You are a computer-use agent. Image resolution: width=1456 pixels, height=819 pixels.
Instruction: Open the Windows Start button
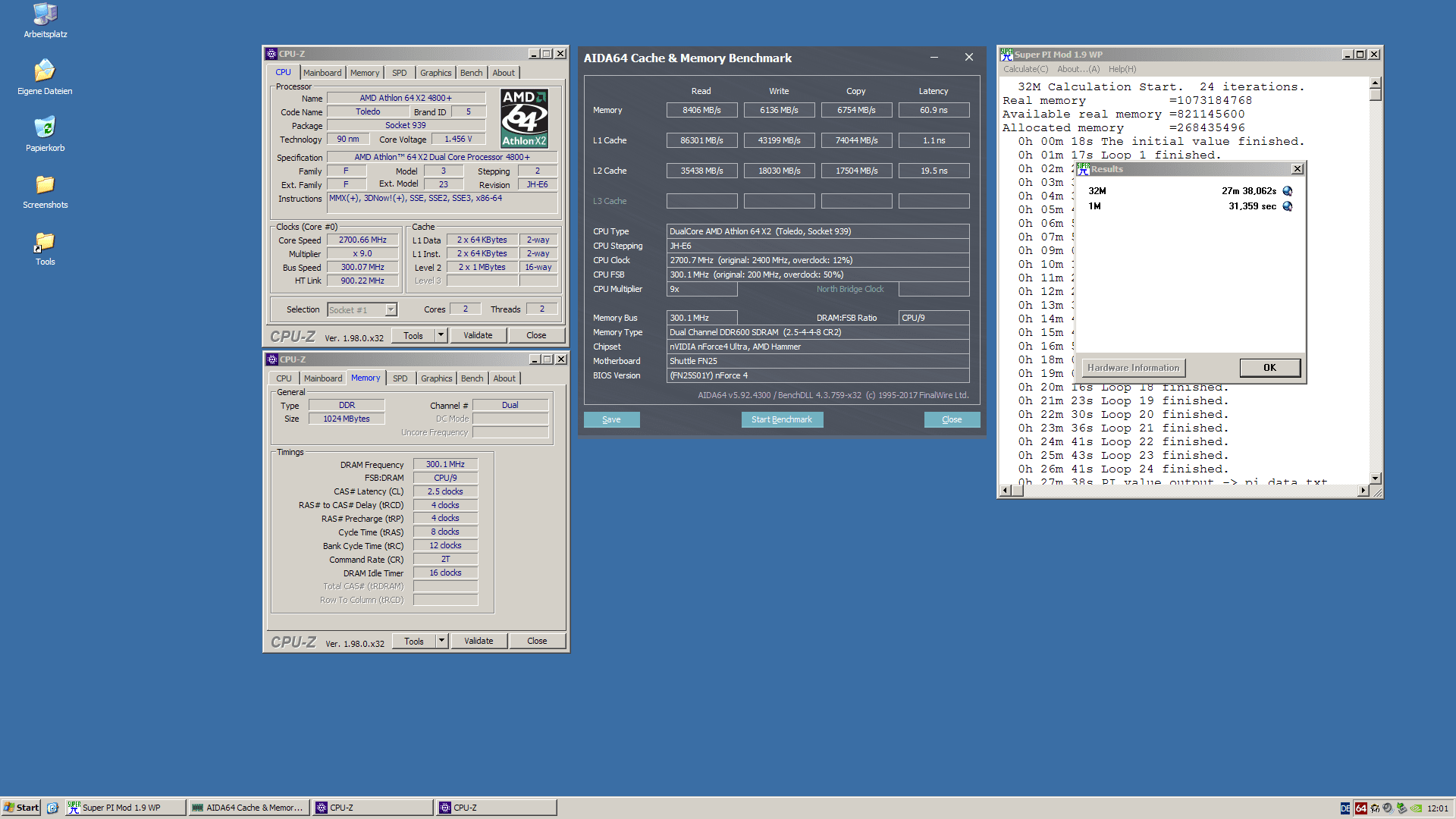coord(21,808)
